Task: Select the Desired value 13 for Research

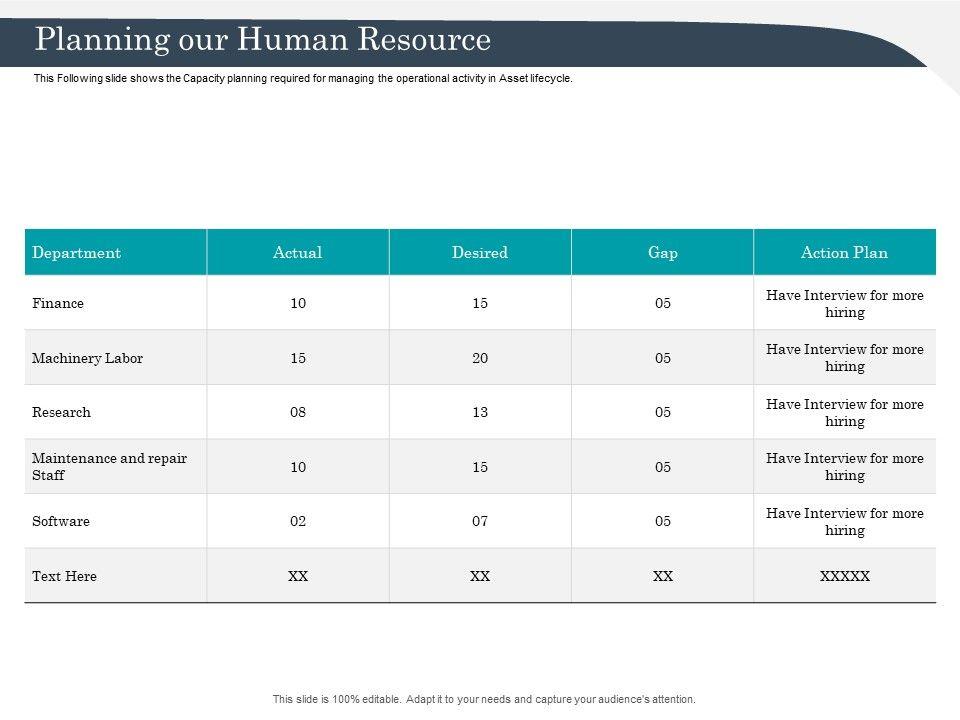Action: tap(480, 412)
